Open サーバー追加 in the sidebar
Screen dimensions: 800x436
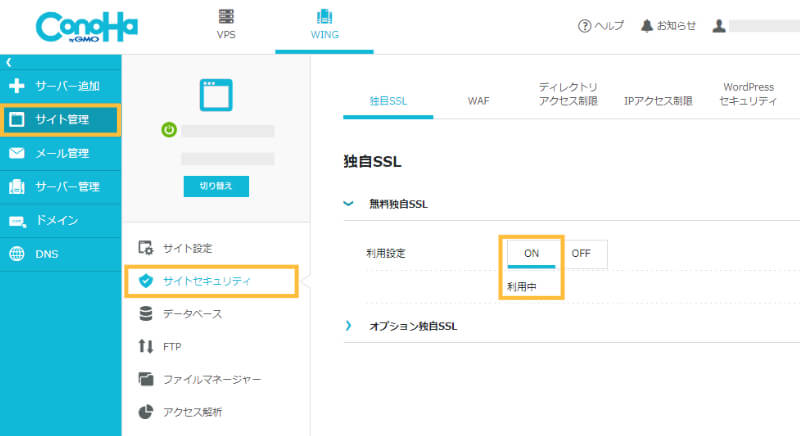coord(61,86)
